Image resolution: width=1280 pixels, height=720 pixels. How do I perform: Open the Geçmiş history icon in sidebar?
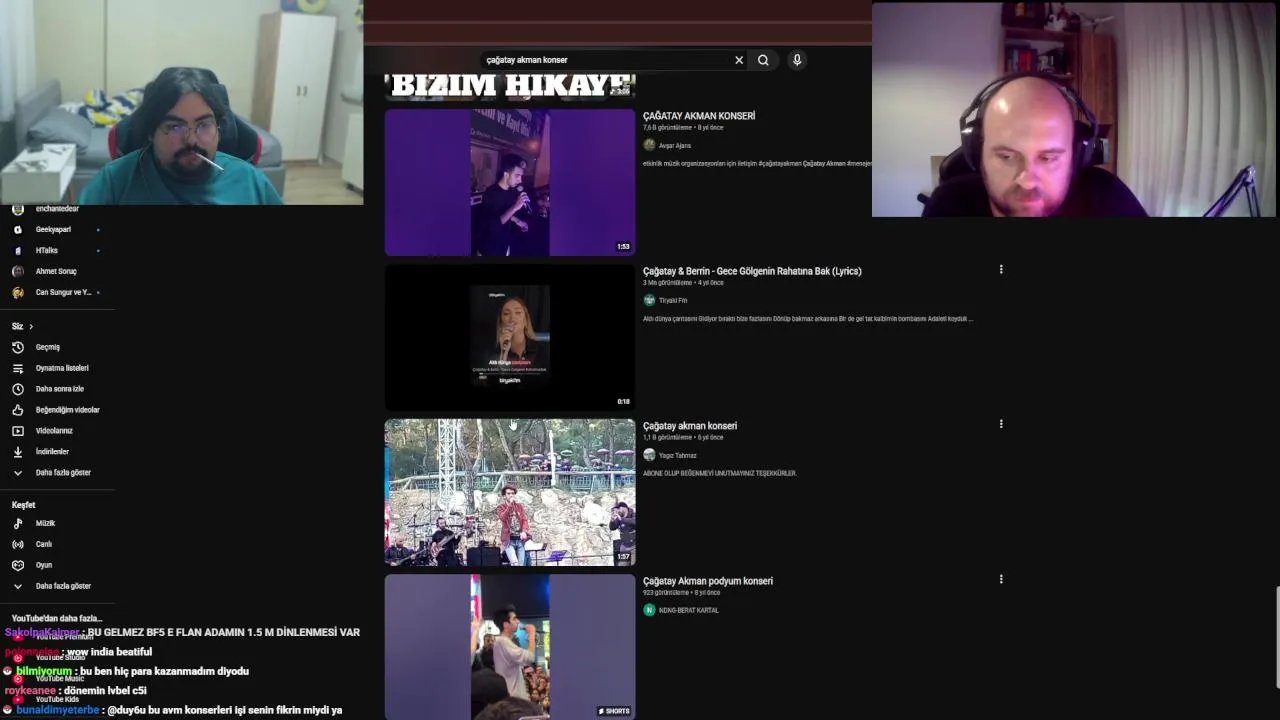coord(17,347)
